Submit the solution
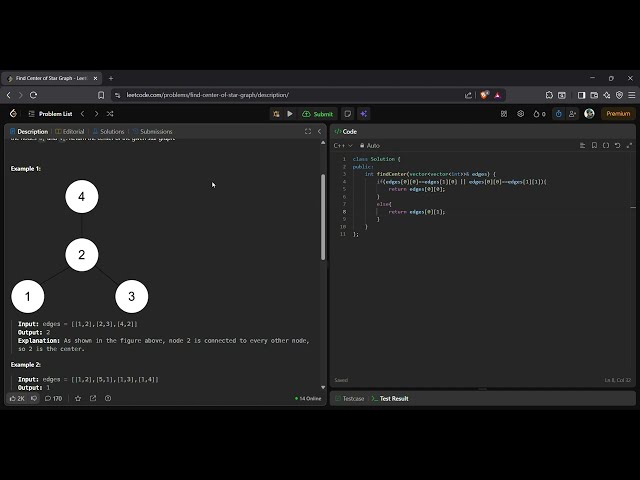This screenshot has width=640, height=480. tap(318, 114)
